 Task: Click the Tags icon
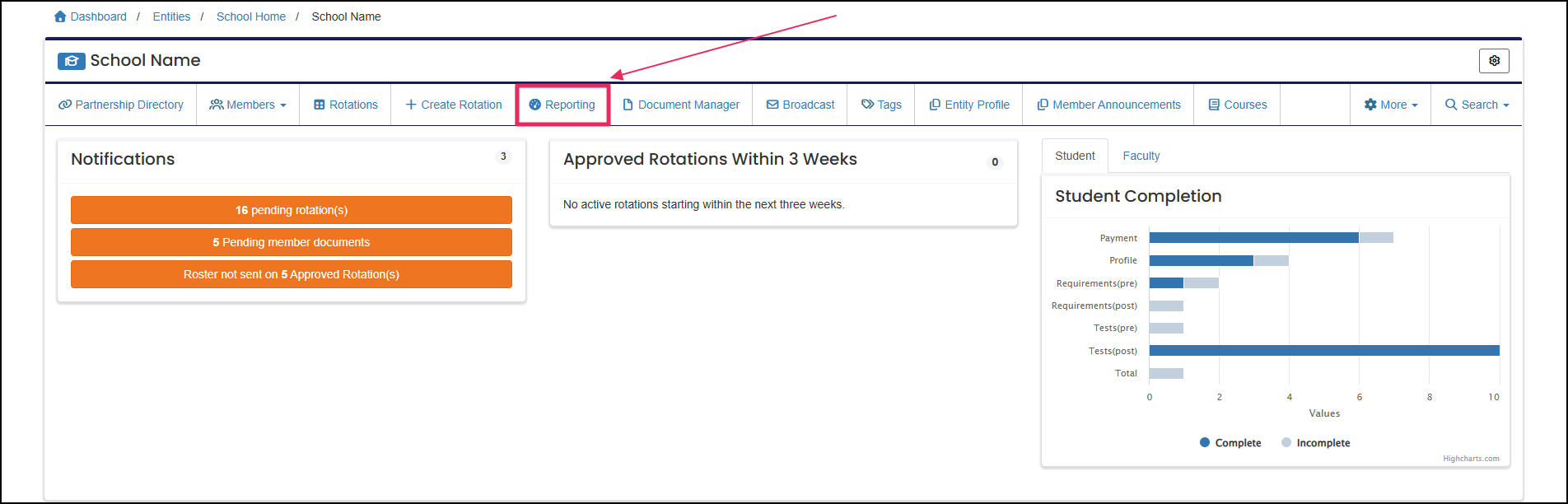(x=867, y=105)
